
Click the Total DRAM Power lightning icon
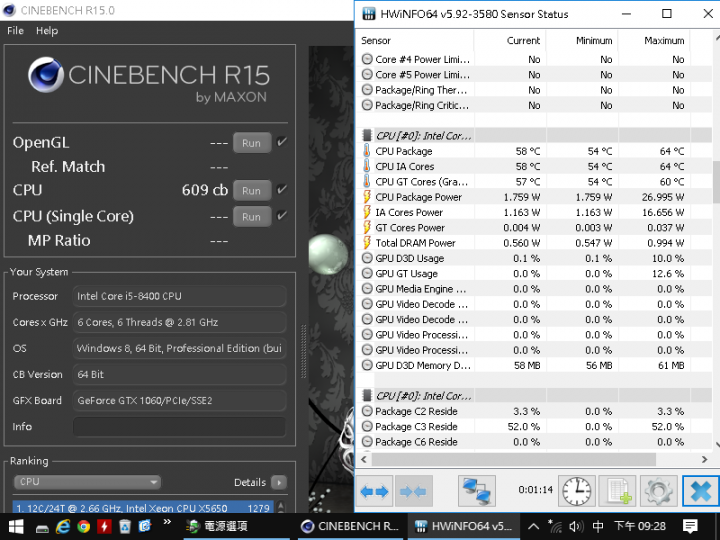366,242
